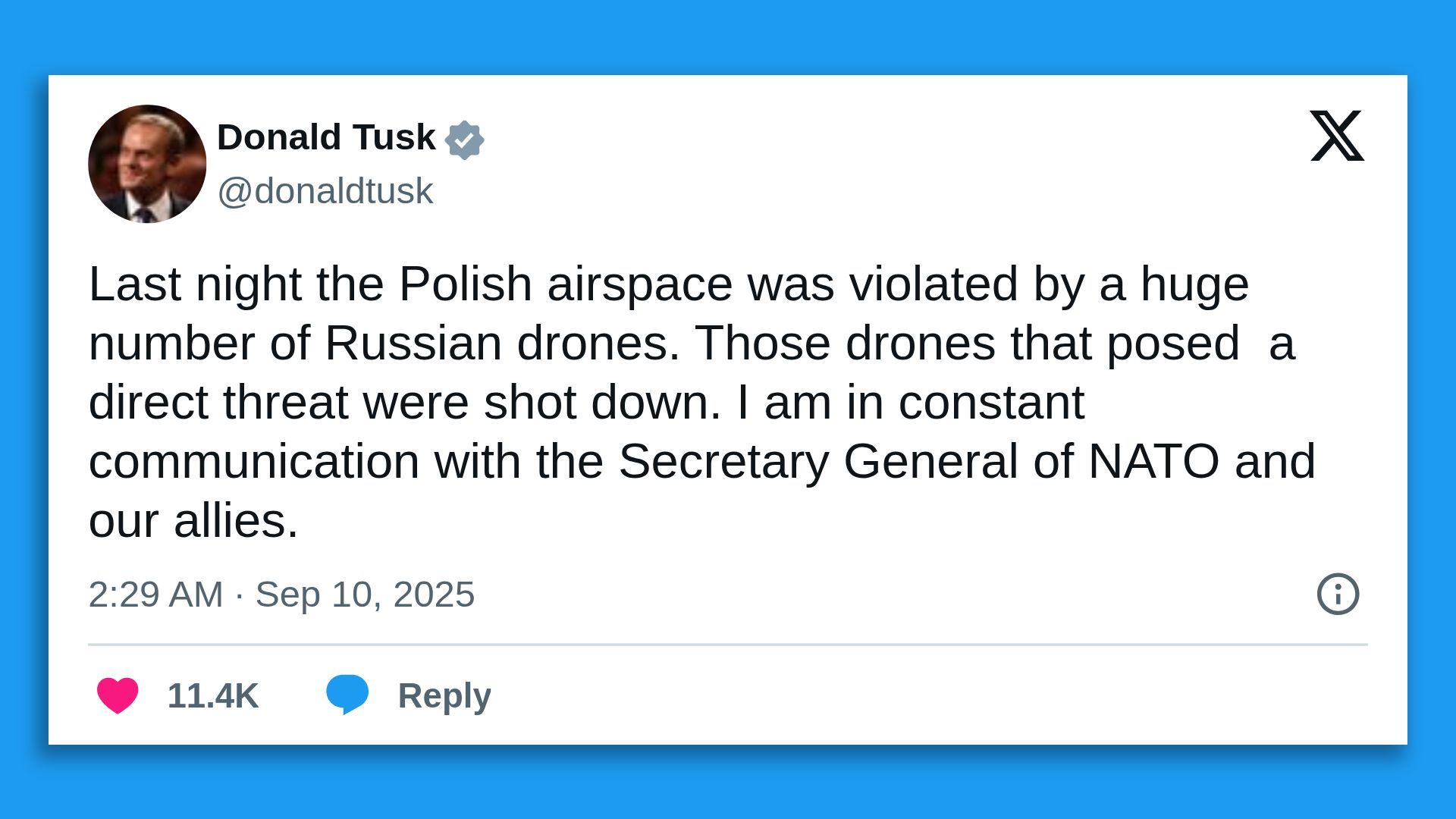Viewport: 1456px width, 819px height.
Task: Like the tweet with the heart icon
Action: pos(118,695)
